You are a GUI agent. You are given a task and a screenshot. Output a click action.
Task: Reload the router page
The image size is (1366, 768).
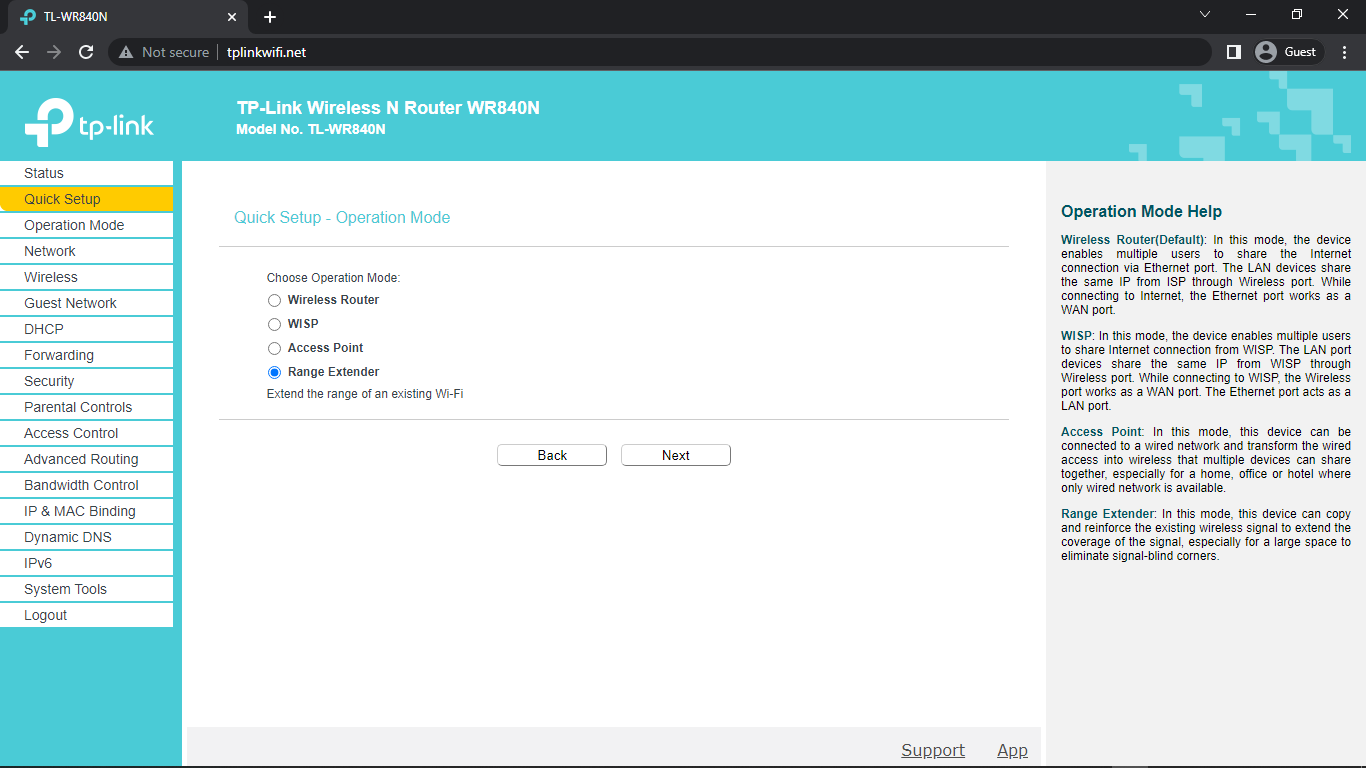tap(86, 52)
